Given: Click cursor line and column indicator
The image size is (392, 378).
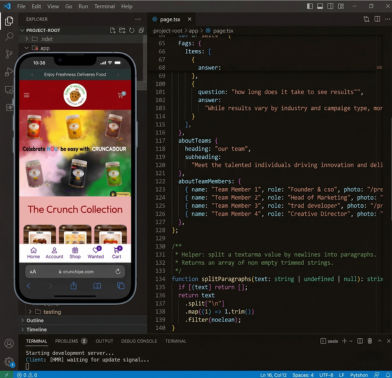Looking at the screenshot, I should click(x=273, y=375).
